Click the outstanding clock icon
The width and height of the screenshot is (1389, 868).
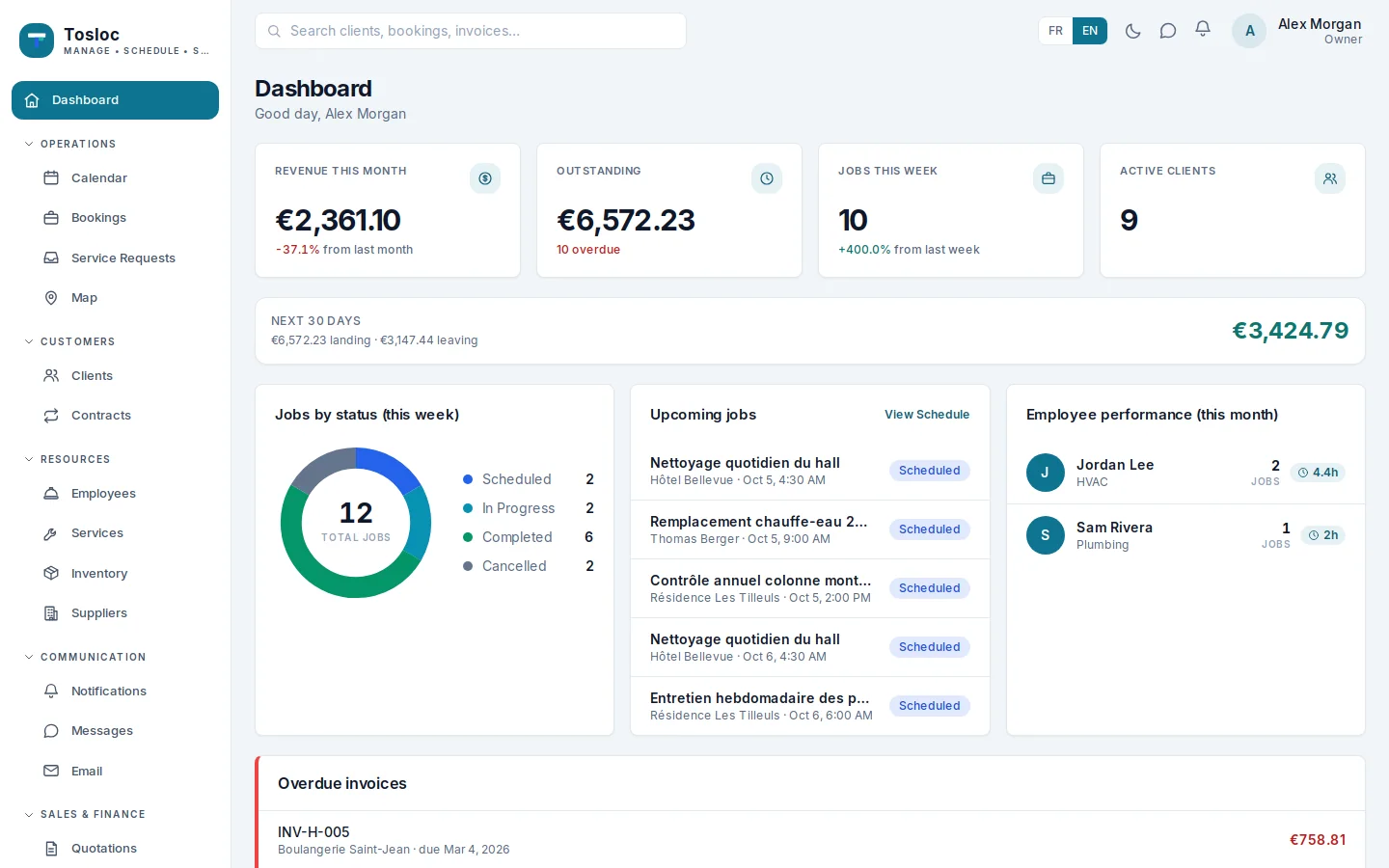(x=767, y=178)
